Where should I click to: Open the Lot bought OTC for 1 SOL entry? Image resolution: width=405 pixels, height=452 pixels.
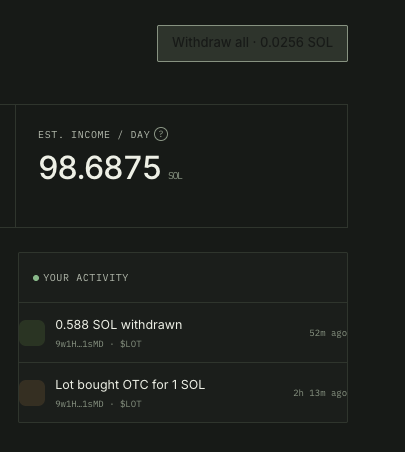click(183, 393)
